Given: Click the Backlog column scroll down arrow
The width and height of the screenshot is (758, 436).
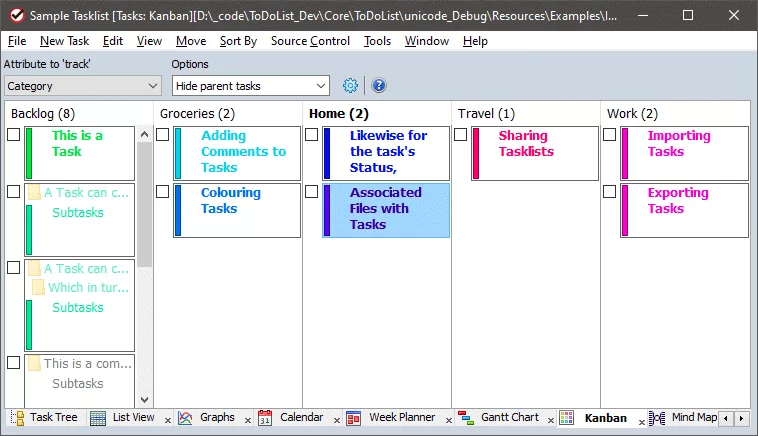Looking at the screenshot, I should pyautogui.click(x=145, y=399).
